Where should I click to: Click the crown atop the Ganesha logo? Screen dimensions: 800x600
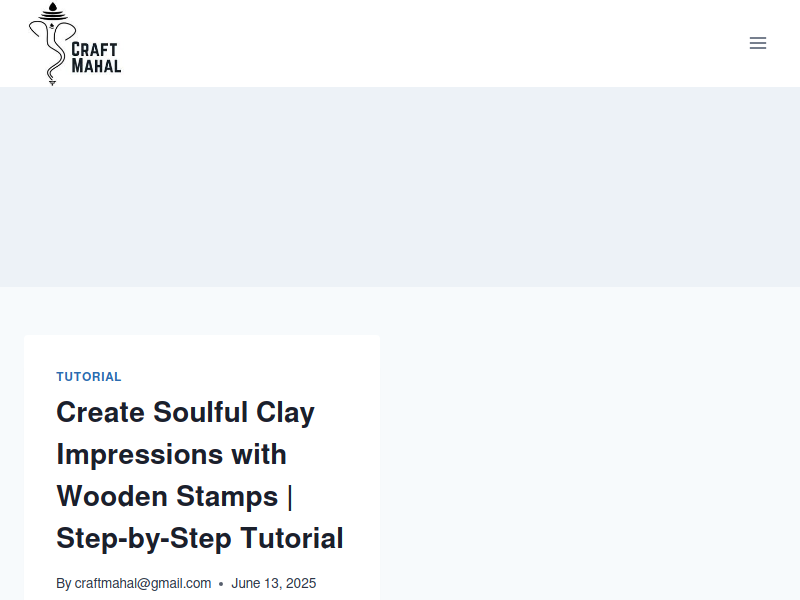pyautogui.click(x=53, y=11)
